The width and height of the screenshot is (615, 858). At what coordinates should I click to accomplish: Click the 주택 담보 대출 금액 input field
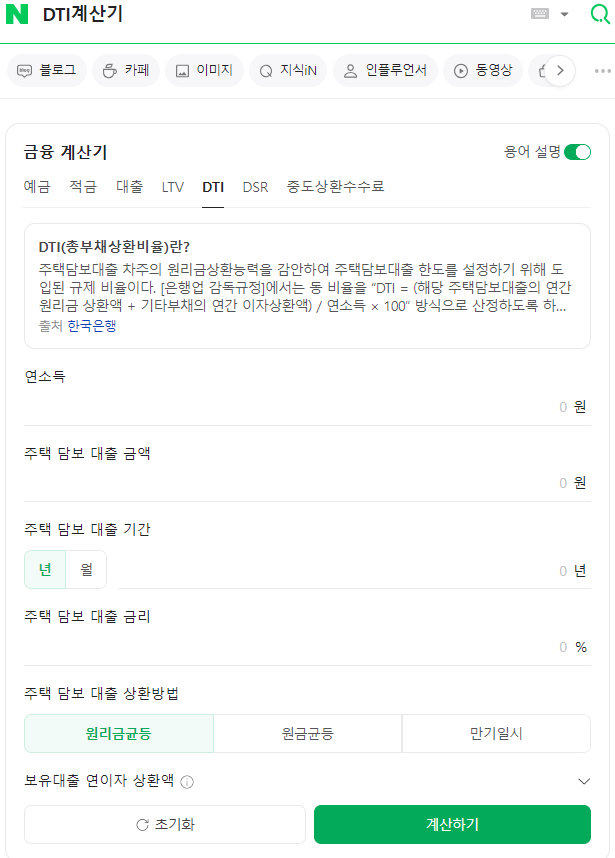point(307,483)
